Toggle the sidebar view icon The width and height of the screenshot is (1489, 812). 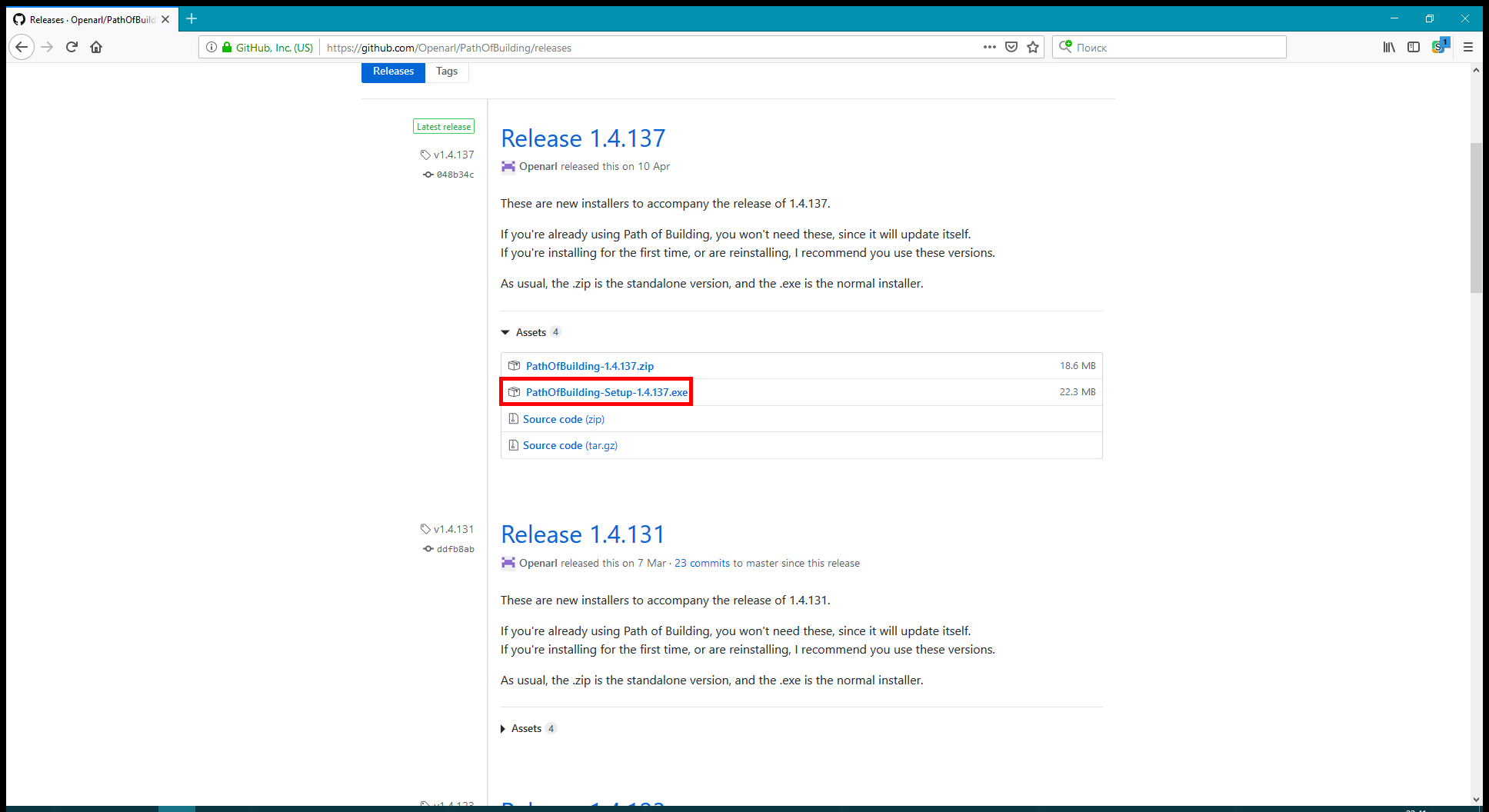point(1414,47)
